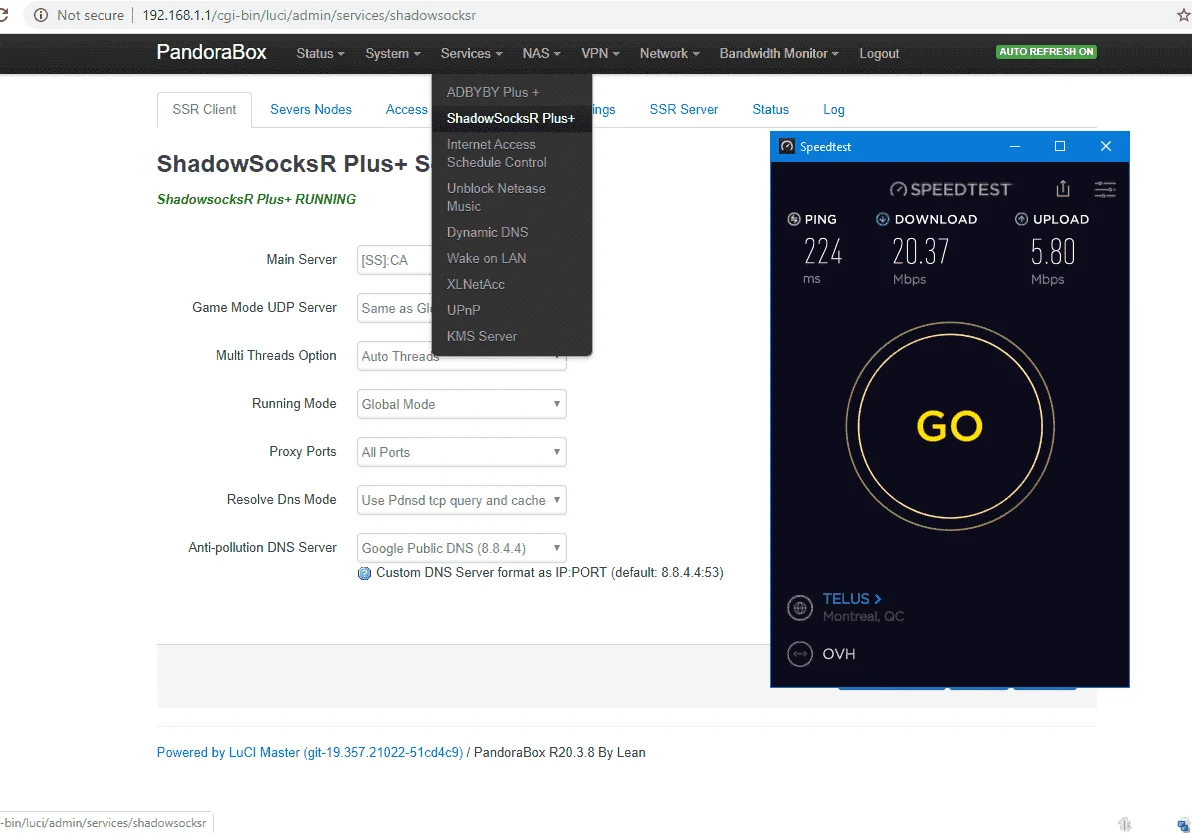Click the connection icon beside OVH
The width and height of the screenshot is (1192, 833).
800,654
